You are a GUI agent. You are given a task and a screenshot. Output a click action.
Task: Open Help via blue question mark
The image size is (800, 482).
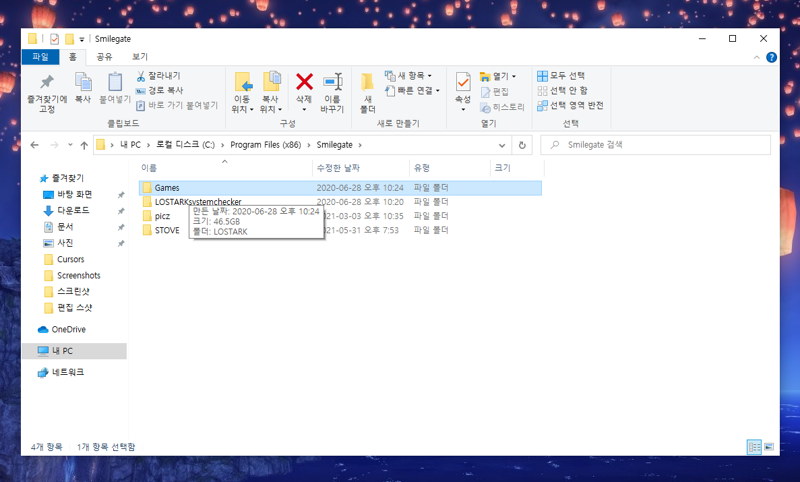(x=771, y=57)
